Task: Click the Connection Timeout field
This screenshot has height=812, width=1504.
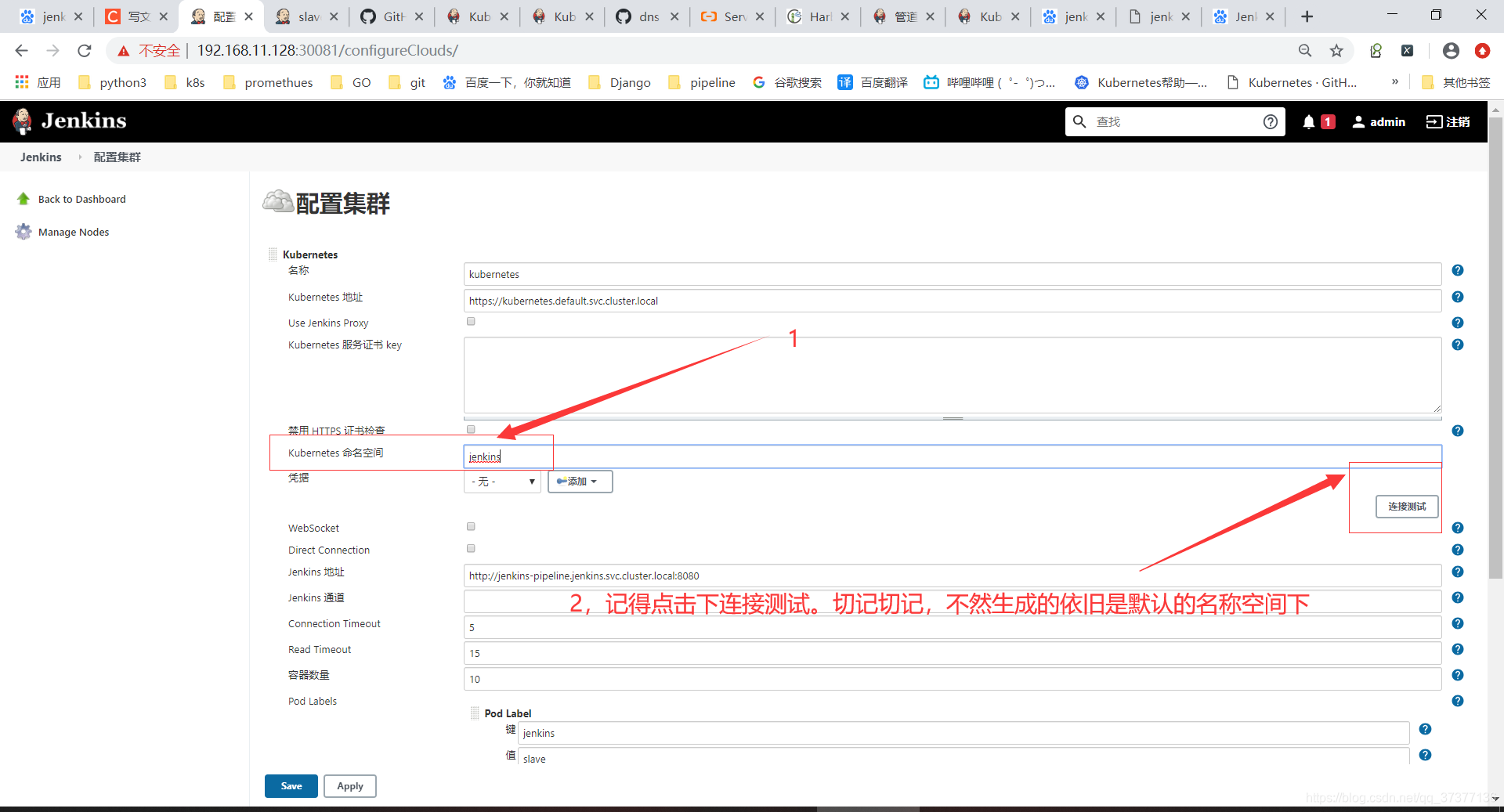Action: coord(953,627)
